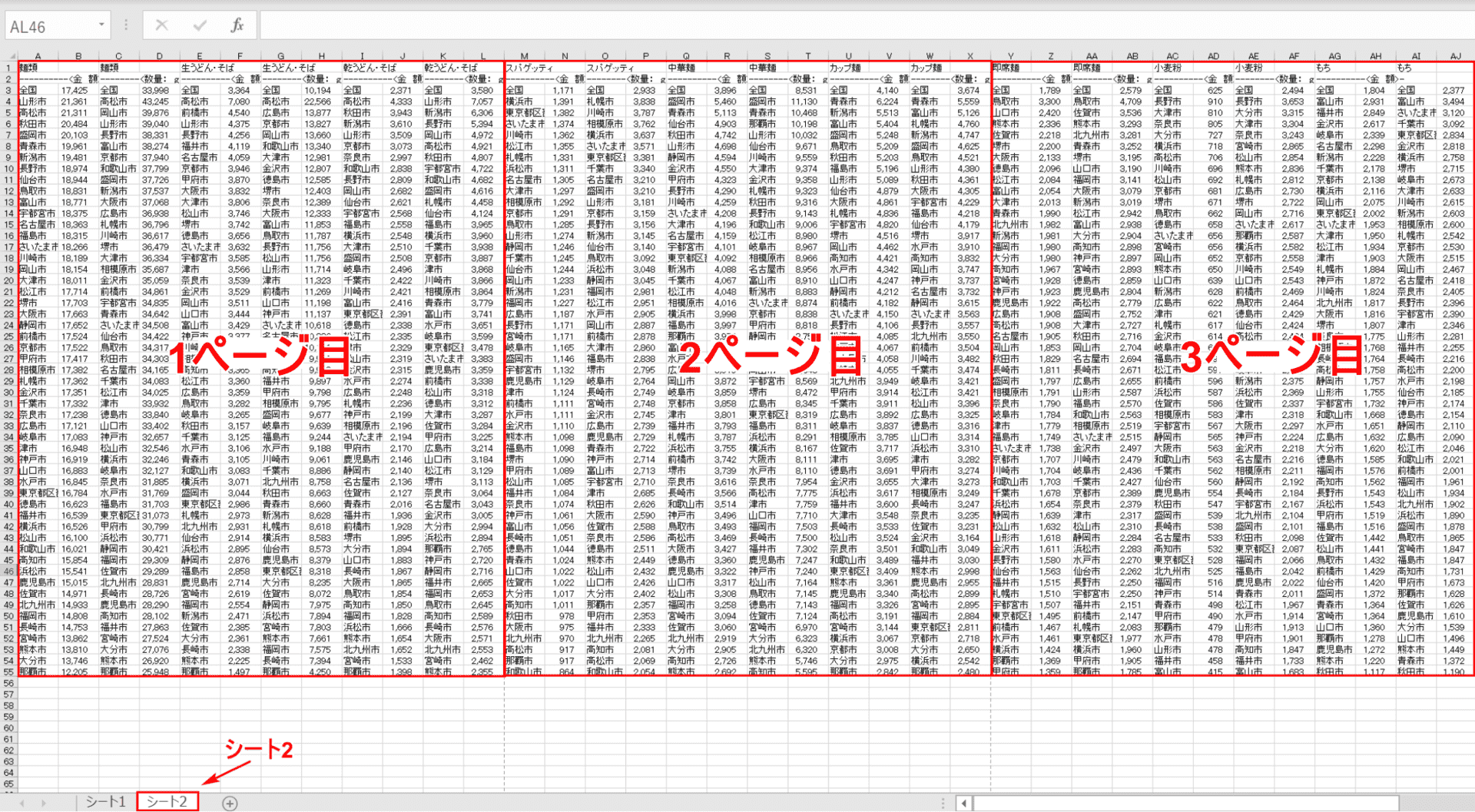Click cell AG1 containing もち
This screenshot has height=812, width=1475.
tap(1334, 68)
